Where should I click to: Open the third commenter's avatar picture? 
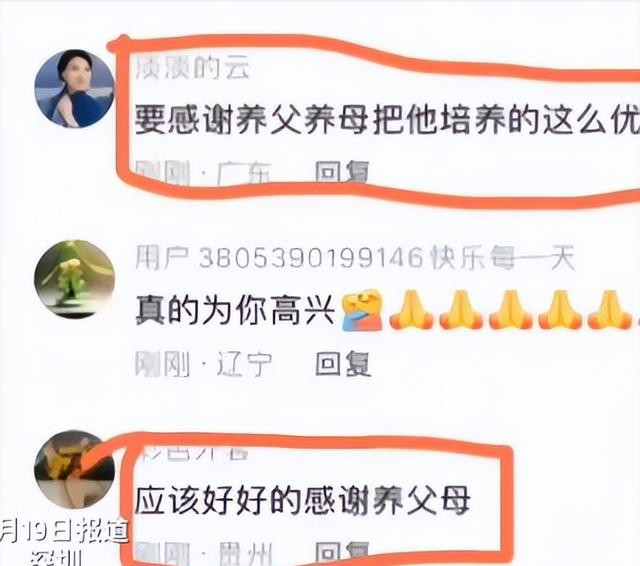[x=75, y=469]
